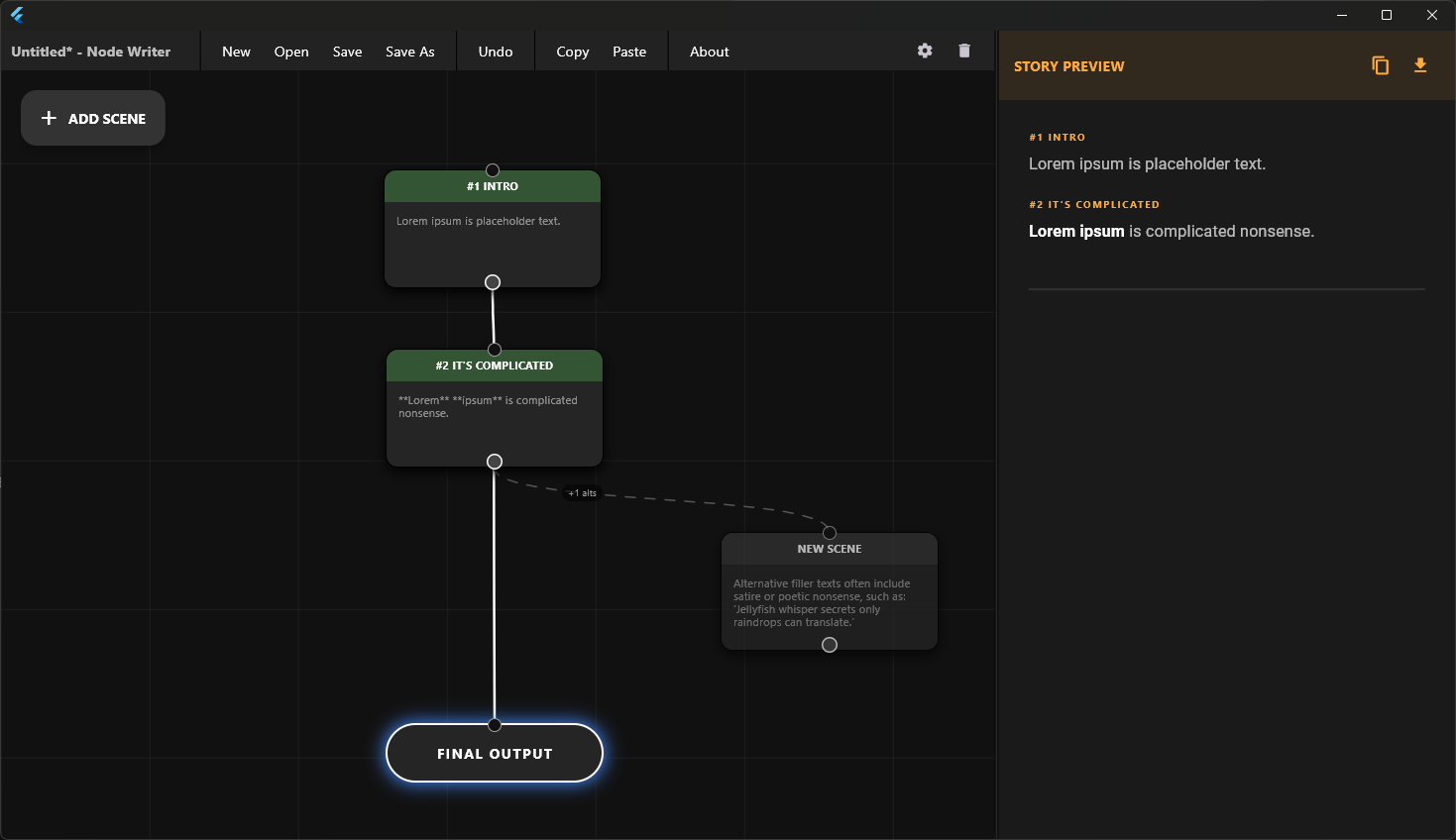The height and width of the screenshot is (840, 1456).
Task: Select the Final Output node
Action: pyautogui.click(x=495, y=754)
